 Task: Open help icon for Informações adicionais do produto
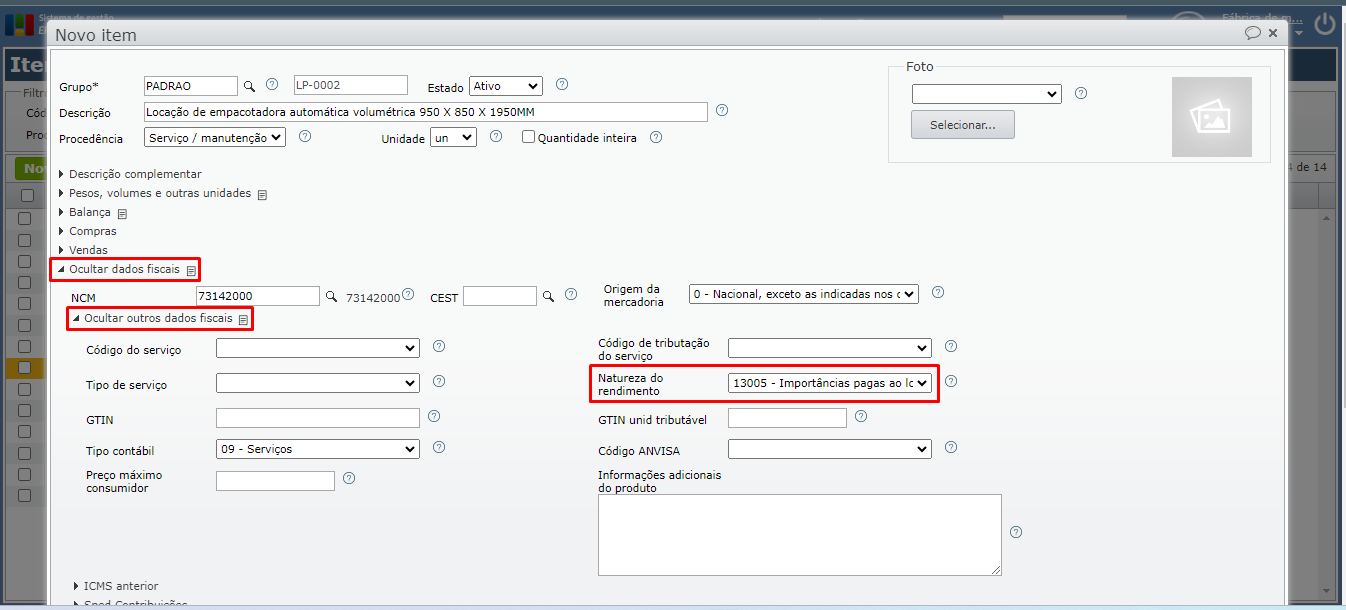tap(1016, 532)
